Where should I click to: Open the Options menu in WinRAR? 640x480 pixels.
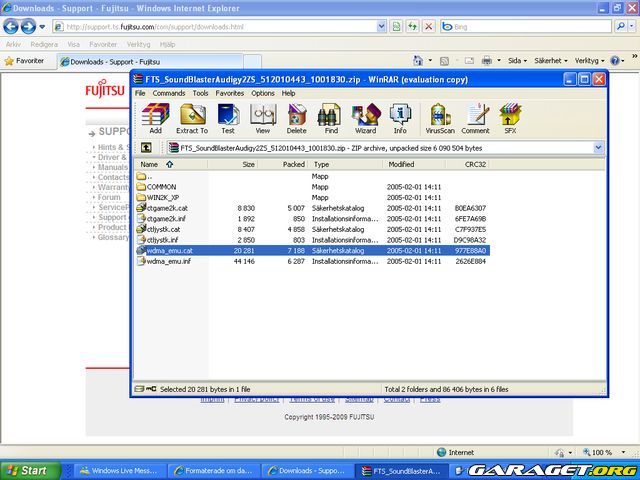[x=263, y=93]
